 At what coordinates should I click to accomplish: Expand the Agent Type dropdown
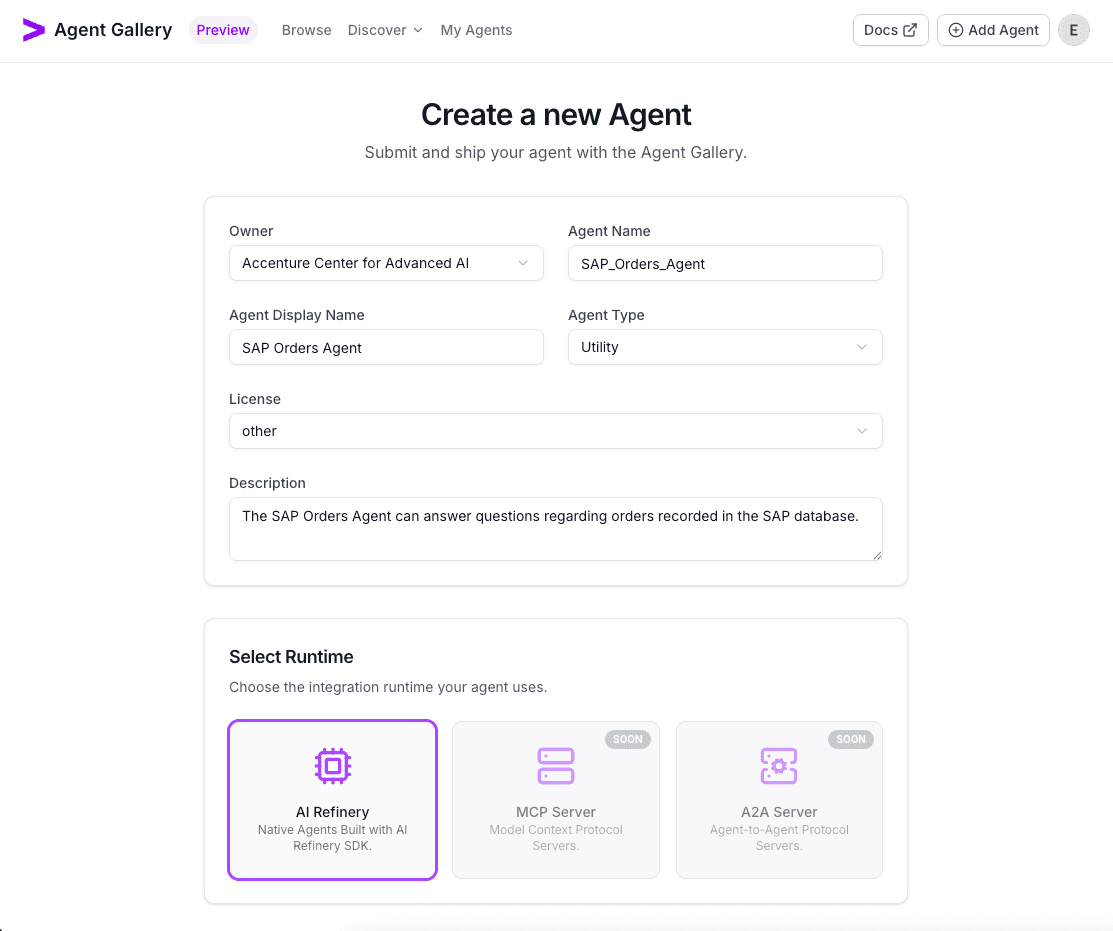coord(725,347)
